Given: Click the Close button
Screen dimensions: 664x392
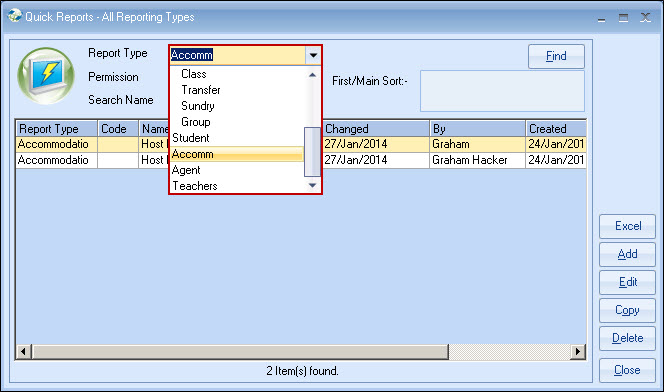Looking at the screenshot, I should [x=628, y=370].
